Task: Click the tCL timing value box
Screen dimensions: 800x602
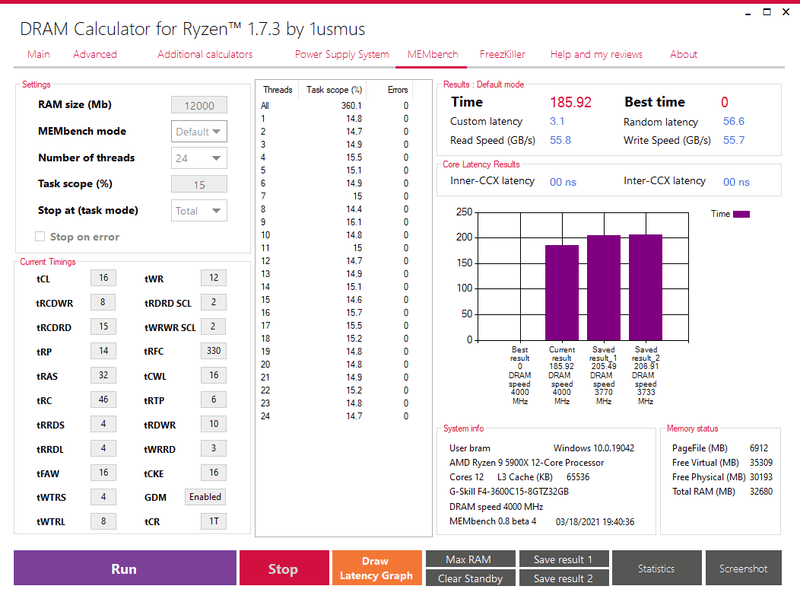Action: [x=103, y=278]
